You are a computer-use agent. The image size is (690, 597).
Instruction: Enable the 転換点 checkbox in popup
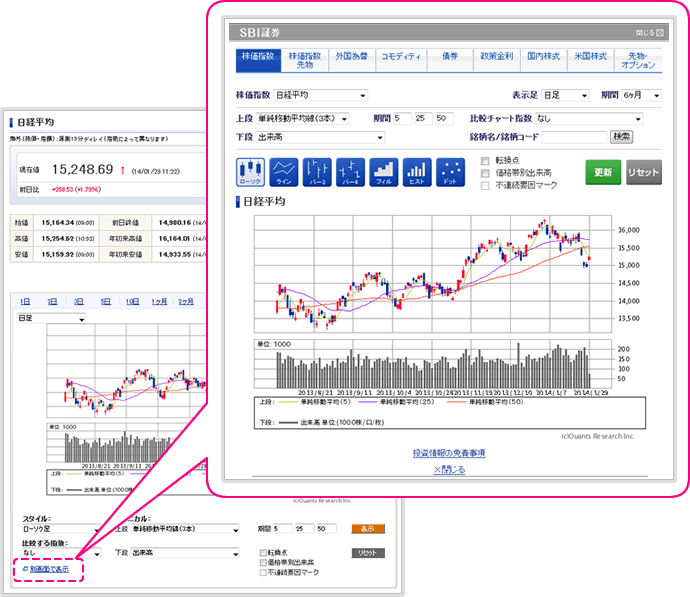pyautogui.click(x=485, y=161)
